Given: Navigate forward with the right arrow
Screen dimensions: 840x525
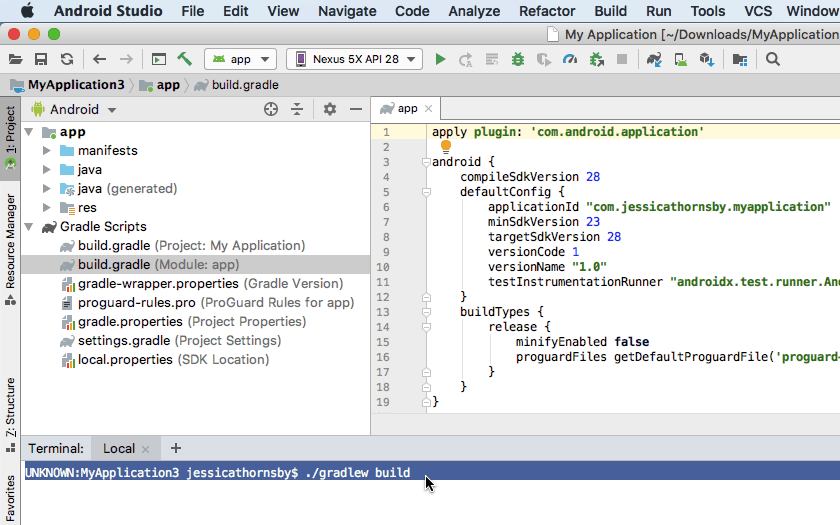Looking at the screenshot, I should click(126, 59).
